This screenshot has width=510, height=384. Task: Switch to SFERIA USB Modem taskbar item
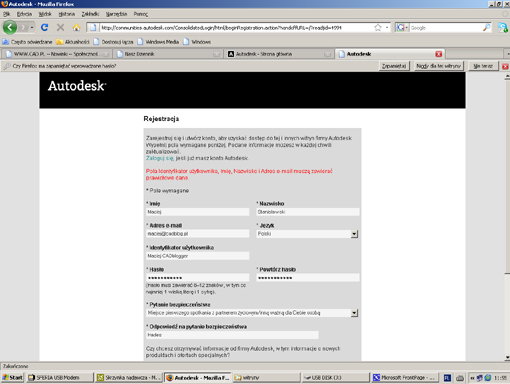click(x=60, y=378)
